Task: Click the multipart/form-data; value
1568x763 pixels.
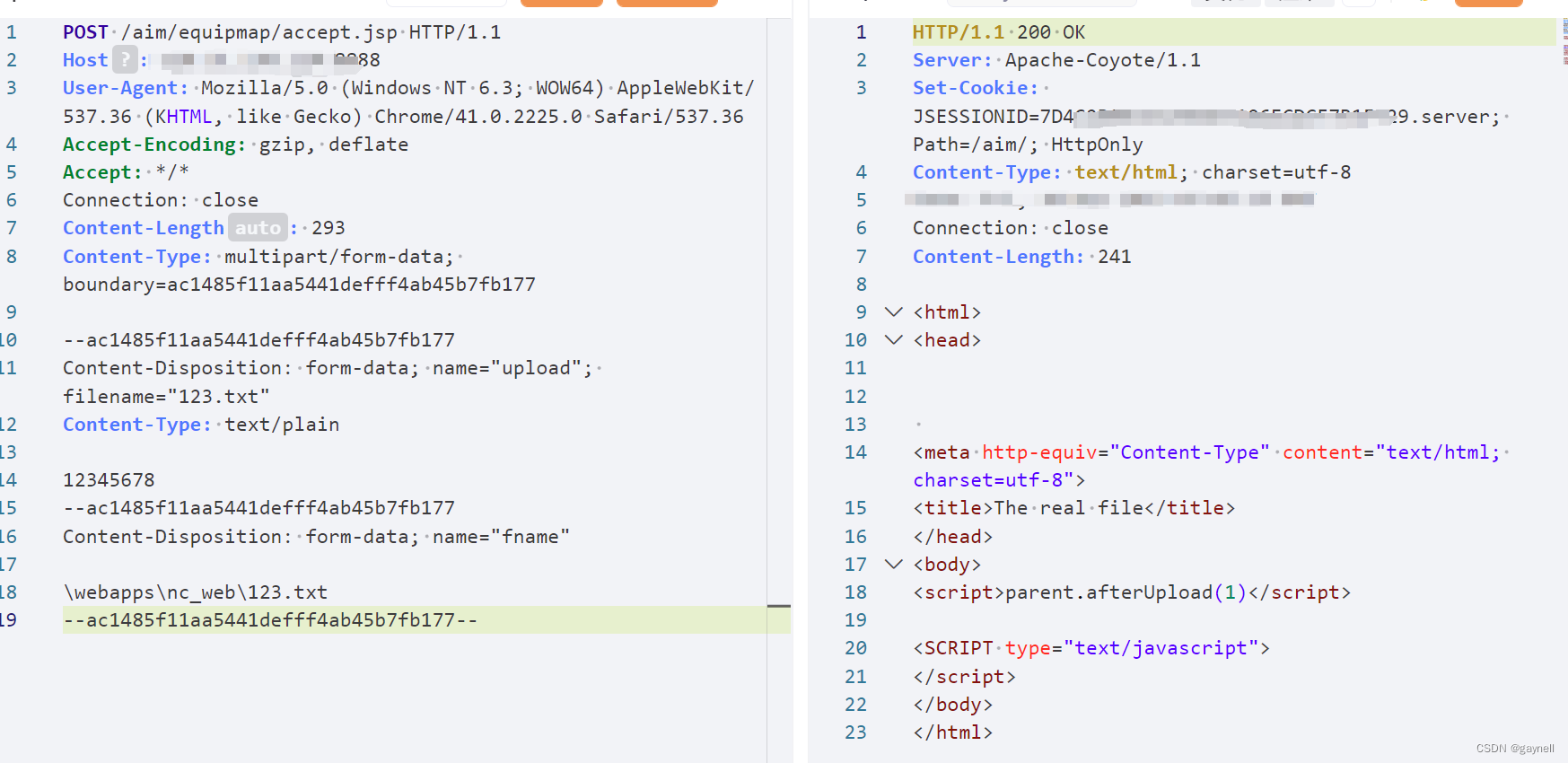Action: tap(339, 257)
